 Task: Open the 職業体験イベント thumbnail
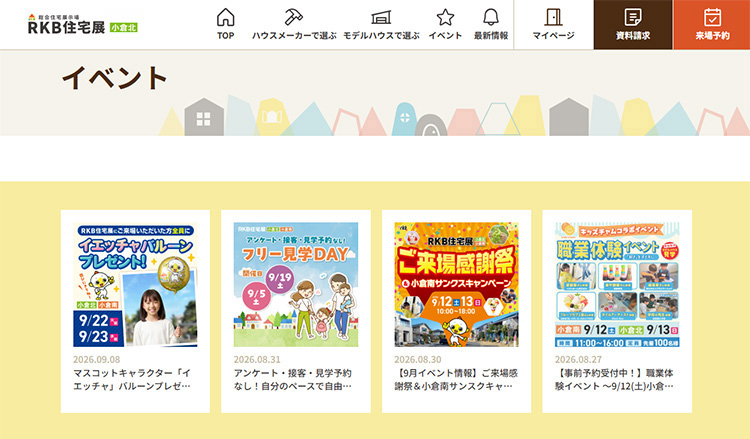pos(617,285)
